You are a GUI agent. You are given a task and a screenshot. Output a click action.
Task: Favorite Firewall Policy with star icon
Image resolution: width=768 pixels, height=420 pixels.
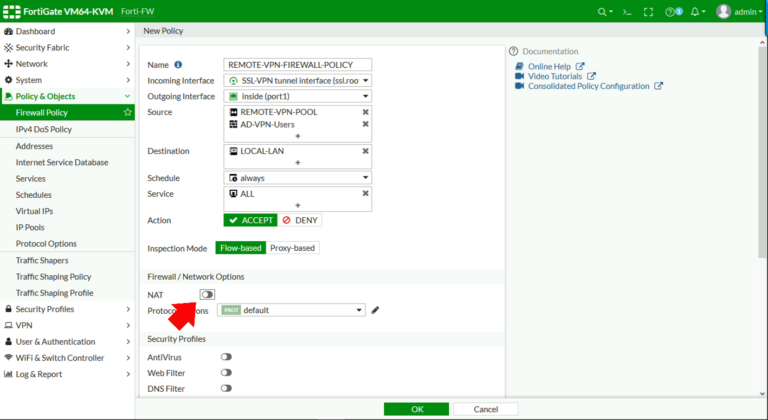point(128,112)
